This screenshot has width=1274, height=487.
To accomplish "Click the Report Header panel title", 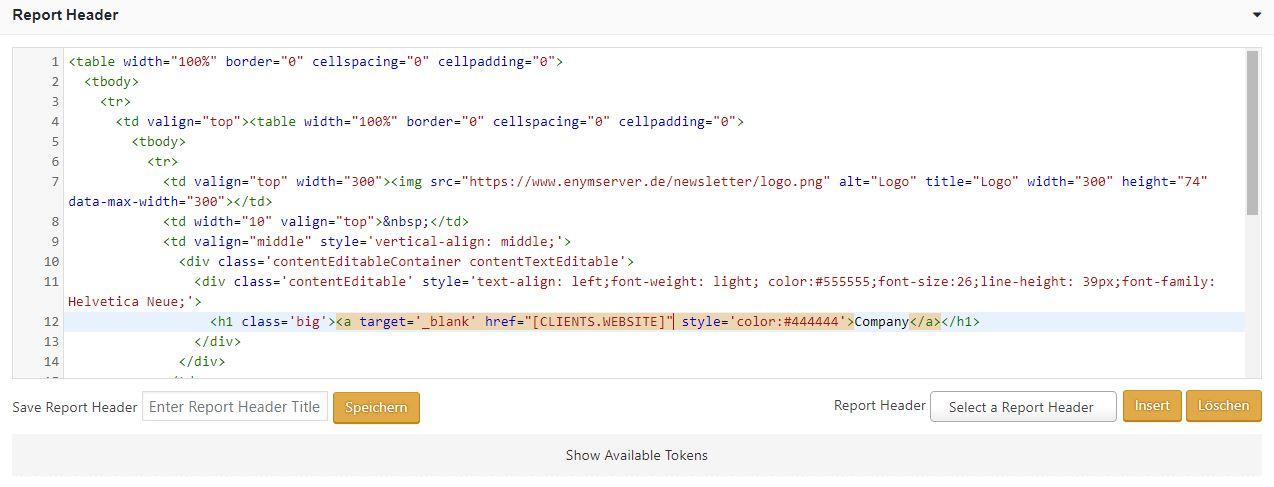I will click(65, 15).
